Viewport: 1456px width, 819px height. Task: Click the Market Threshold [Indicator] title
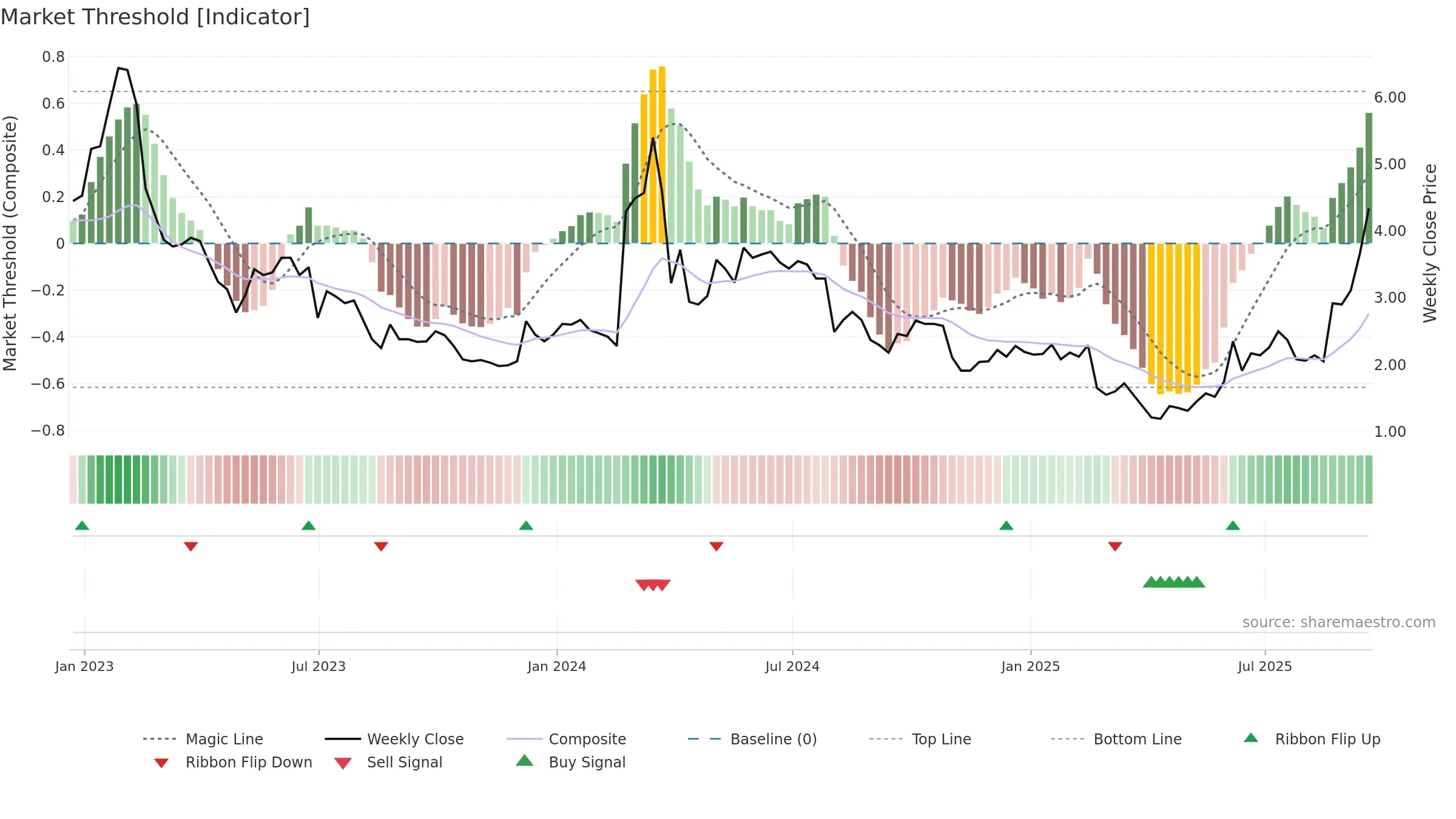[x=155, y=17]
